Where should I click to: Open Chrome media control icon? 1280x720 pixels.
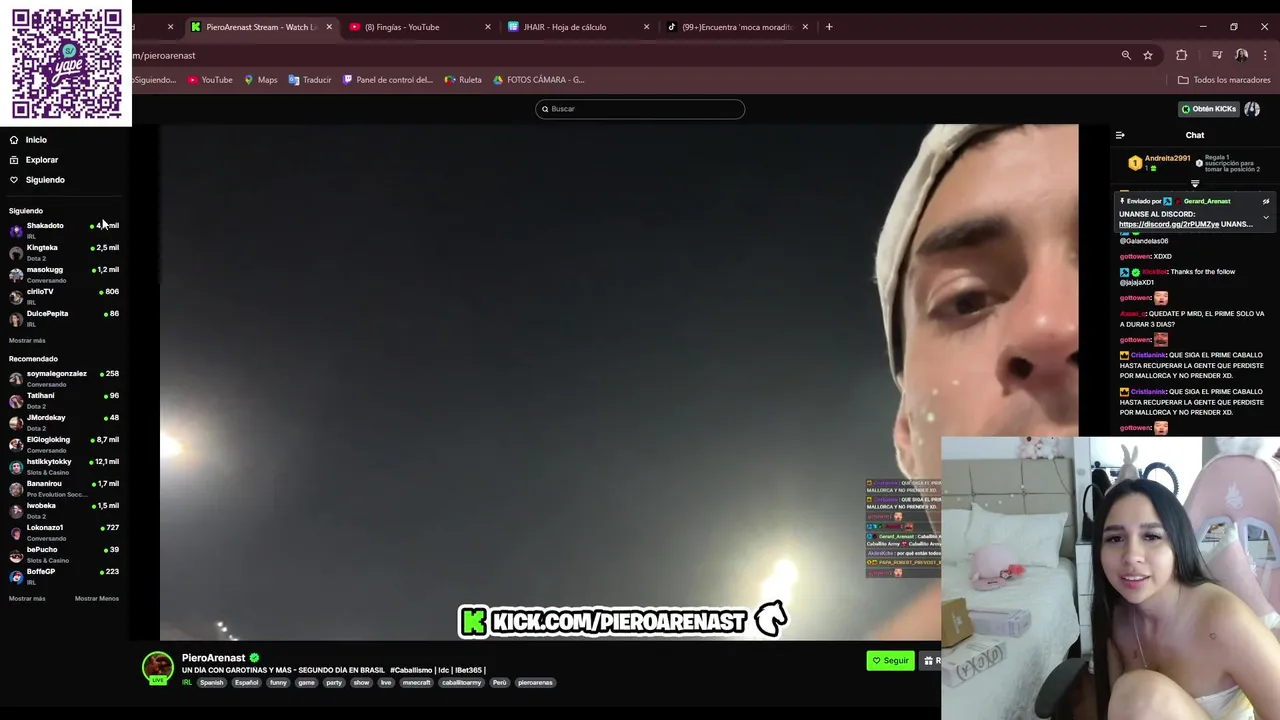point(1217,55)
